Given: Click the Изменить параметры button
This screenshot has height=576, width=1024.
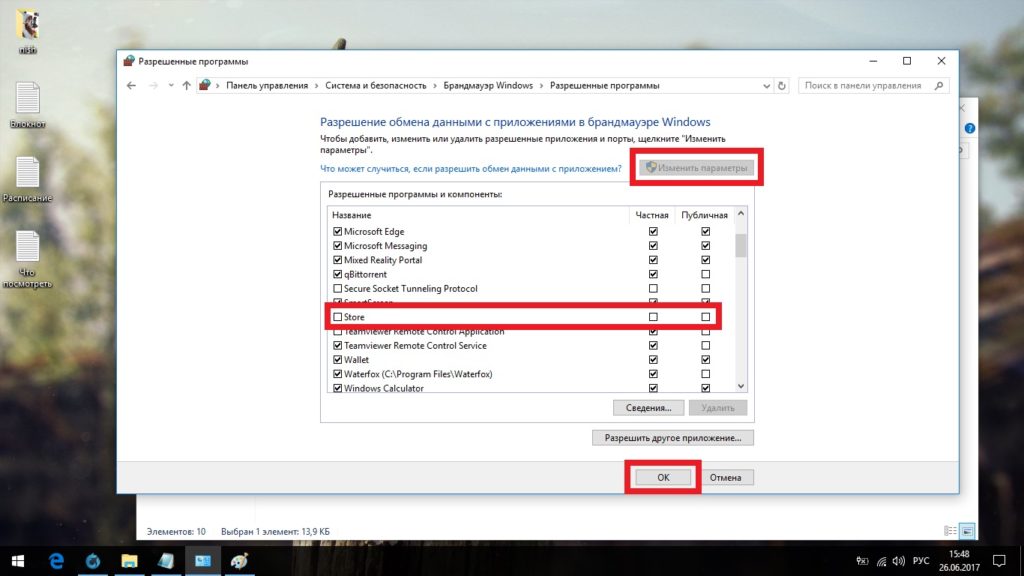Looking at the screenshot, I should coord(697,168).
